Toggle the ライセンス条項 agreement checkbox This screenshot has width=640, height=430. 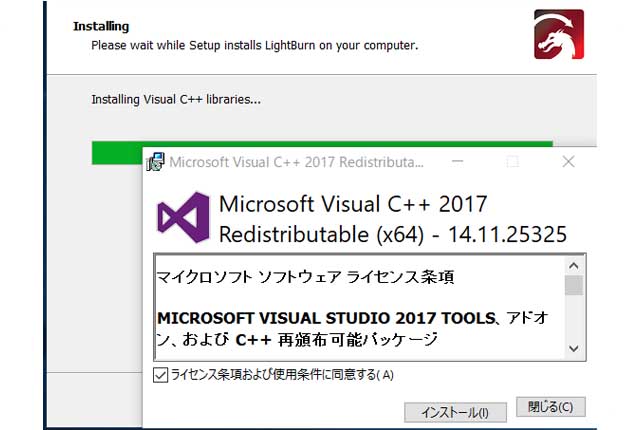point(160,375)
